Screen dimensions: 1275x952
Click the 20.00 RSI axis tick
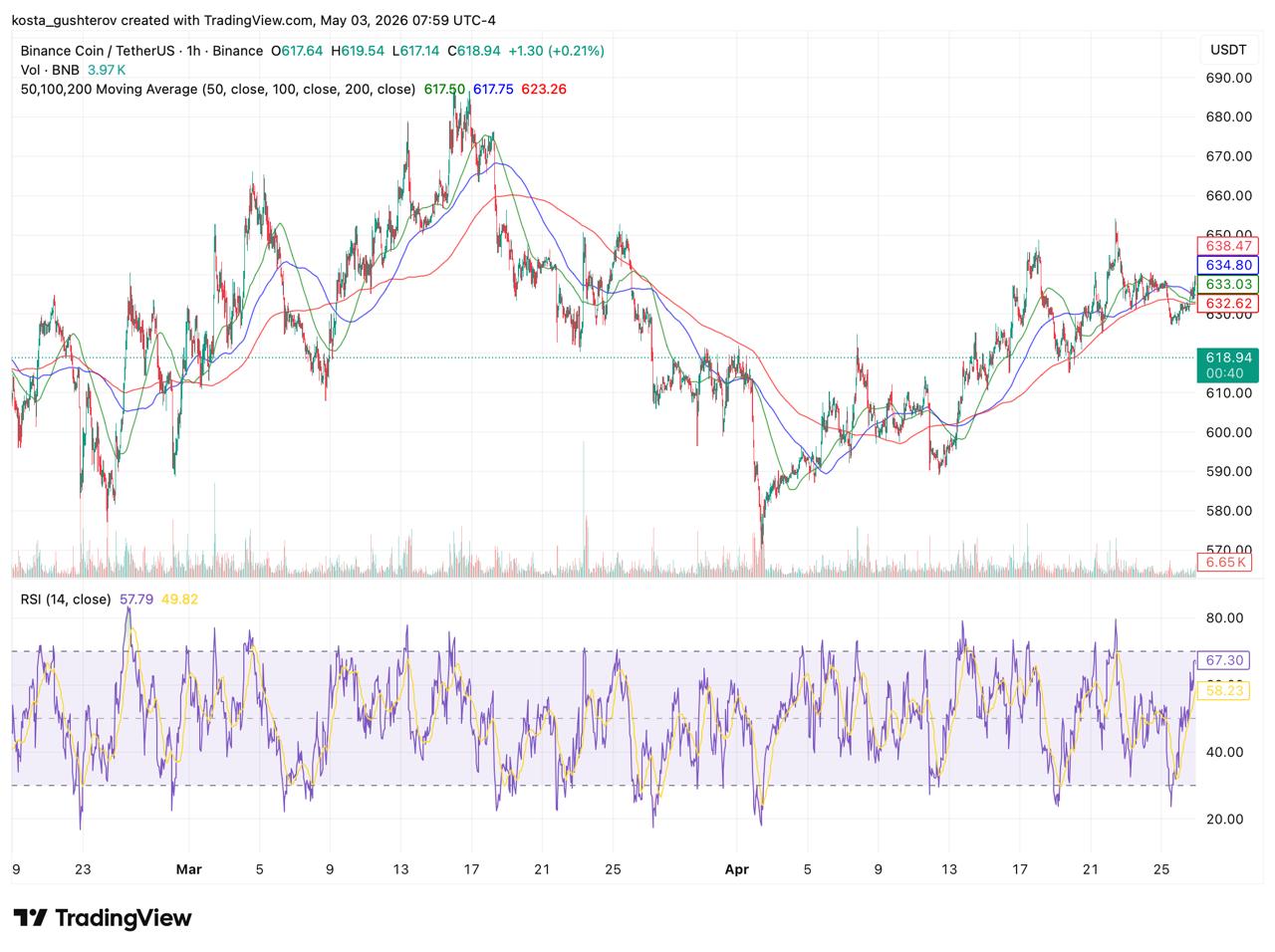tap(1224, 819)
